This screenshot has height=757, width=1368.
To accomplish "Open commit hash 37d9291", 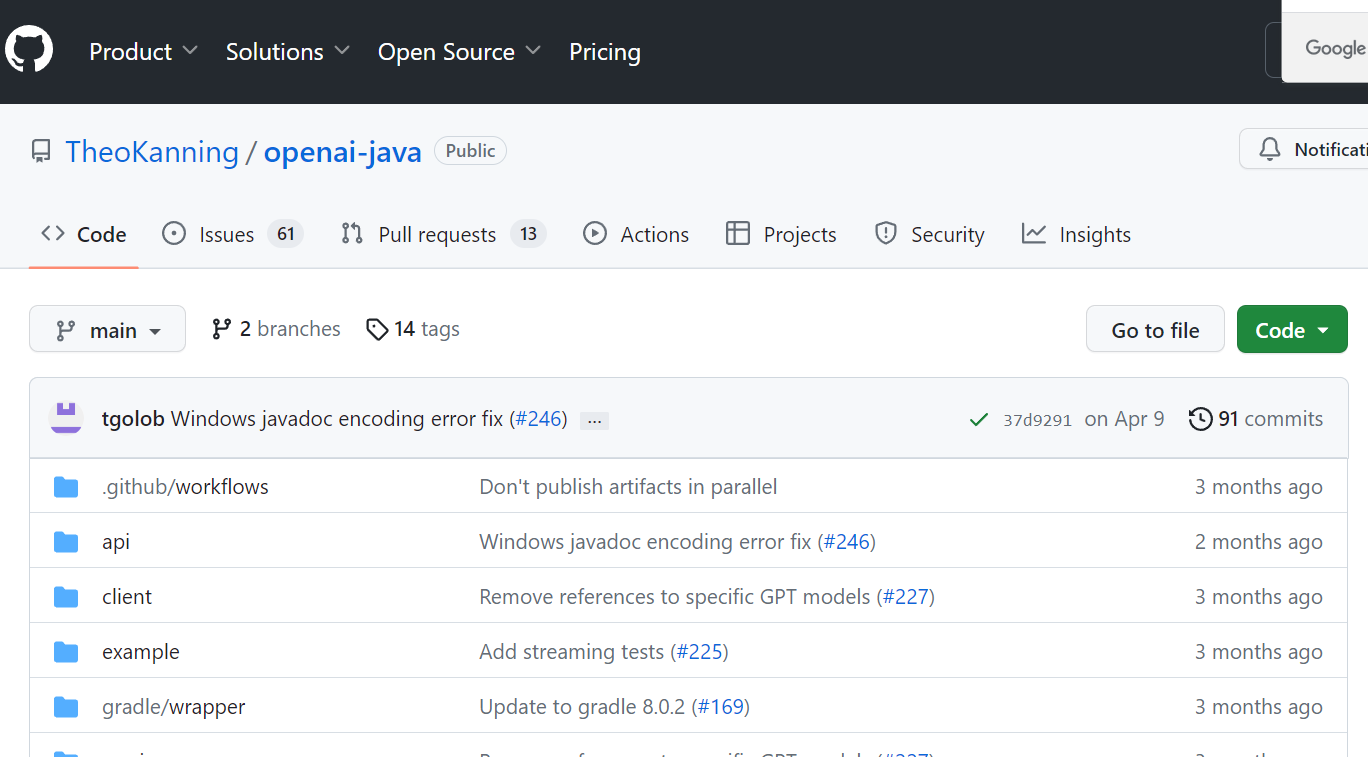I will click(1037, 420).
